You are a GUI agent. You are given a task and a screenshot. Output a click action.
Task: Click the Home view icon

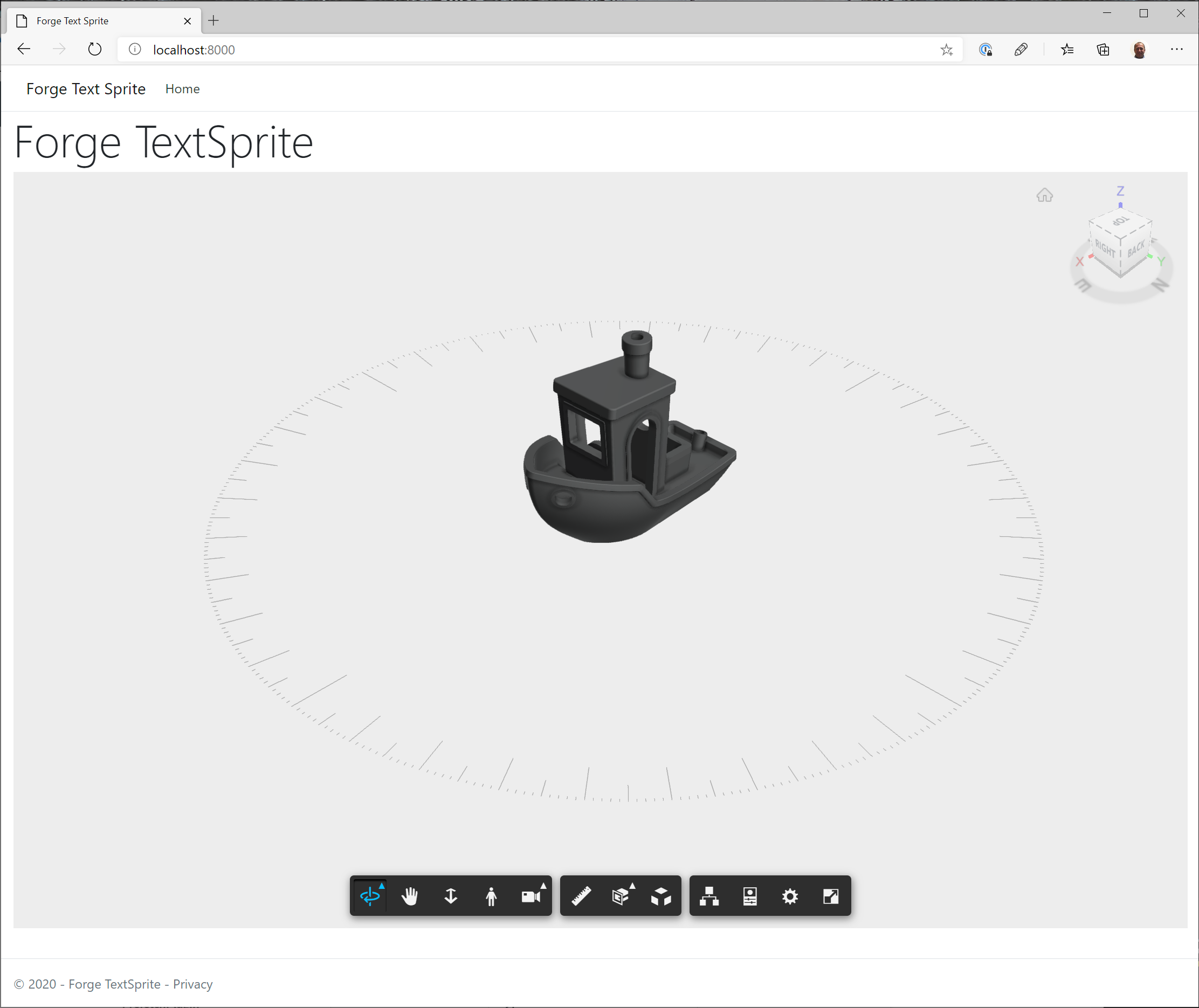click(x=1044, y=196)
